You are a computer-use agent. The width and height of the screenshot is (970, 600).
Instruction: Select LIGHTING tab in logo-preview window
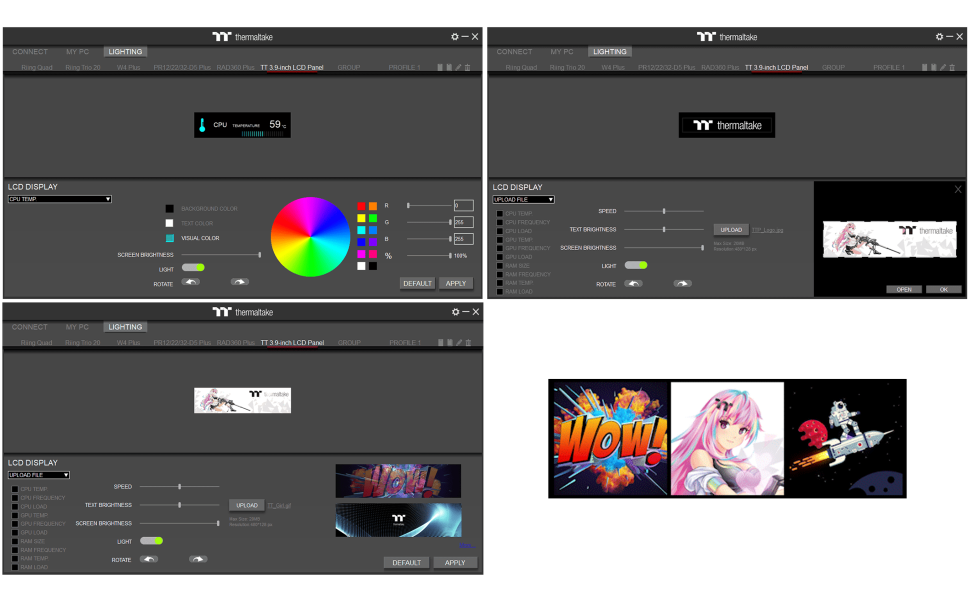609,52
